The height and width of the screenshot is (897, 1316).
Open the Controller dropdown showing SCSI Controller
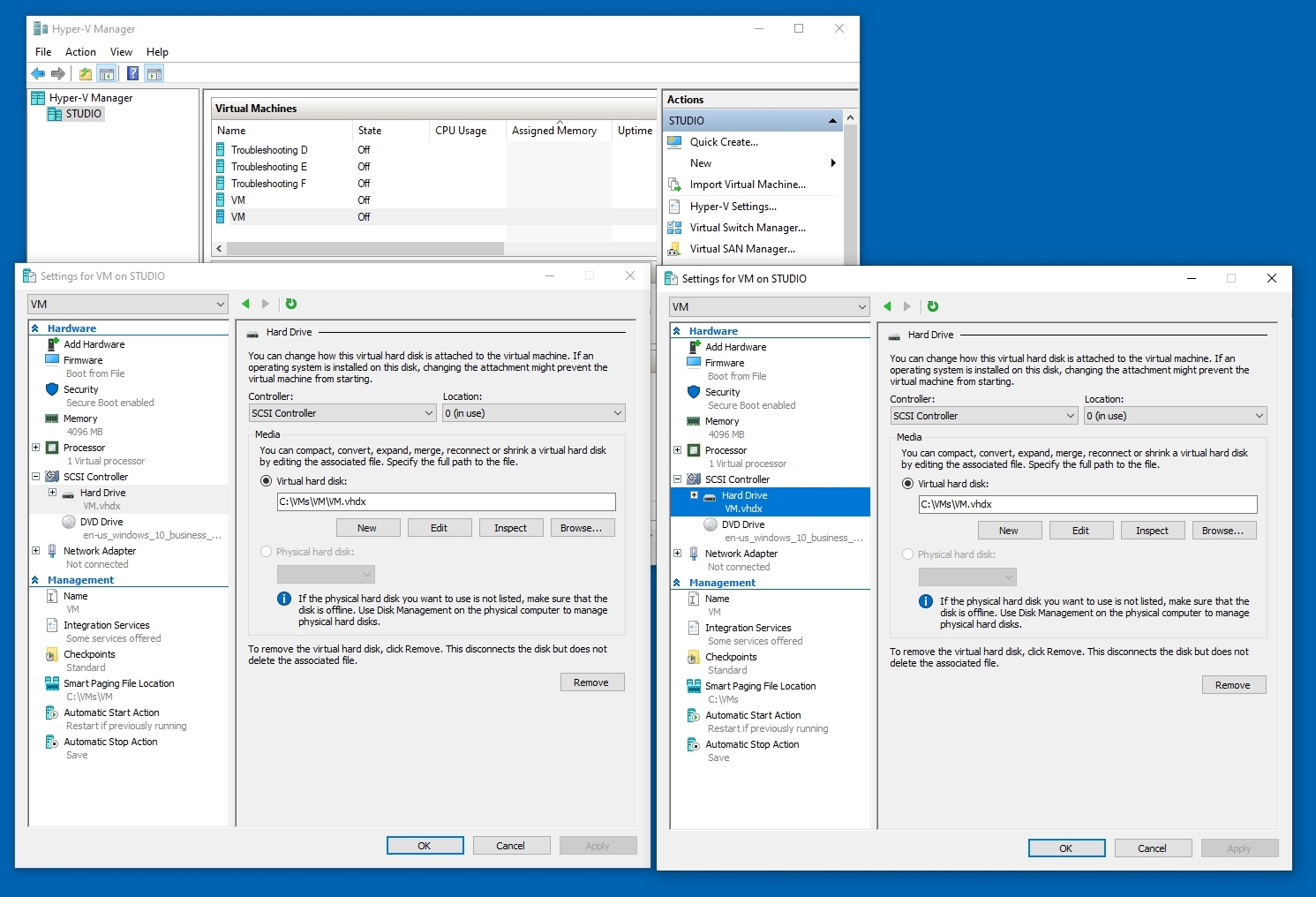[x=342, y=412]
